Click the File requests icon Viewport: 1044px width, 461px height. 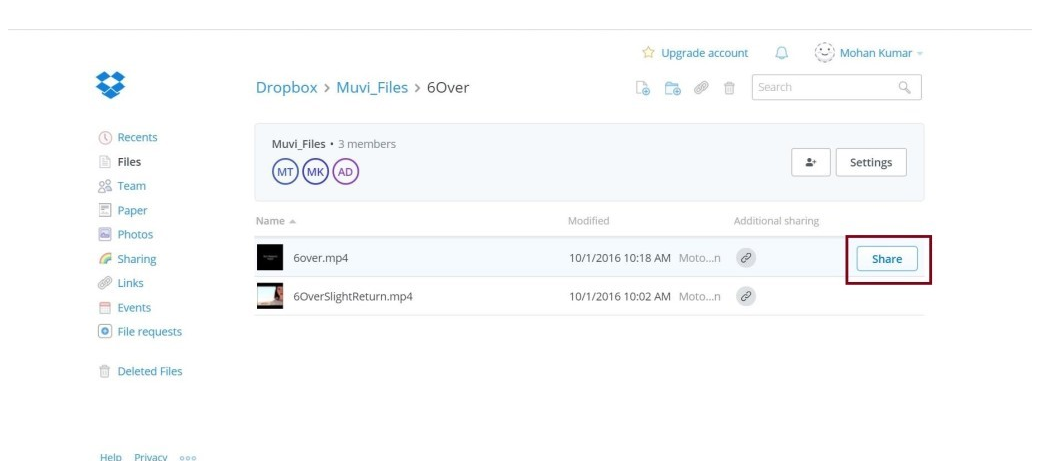[105, 331]
